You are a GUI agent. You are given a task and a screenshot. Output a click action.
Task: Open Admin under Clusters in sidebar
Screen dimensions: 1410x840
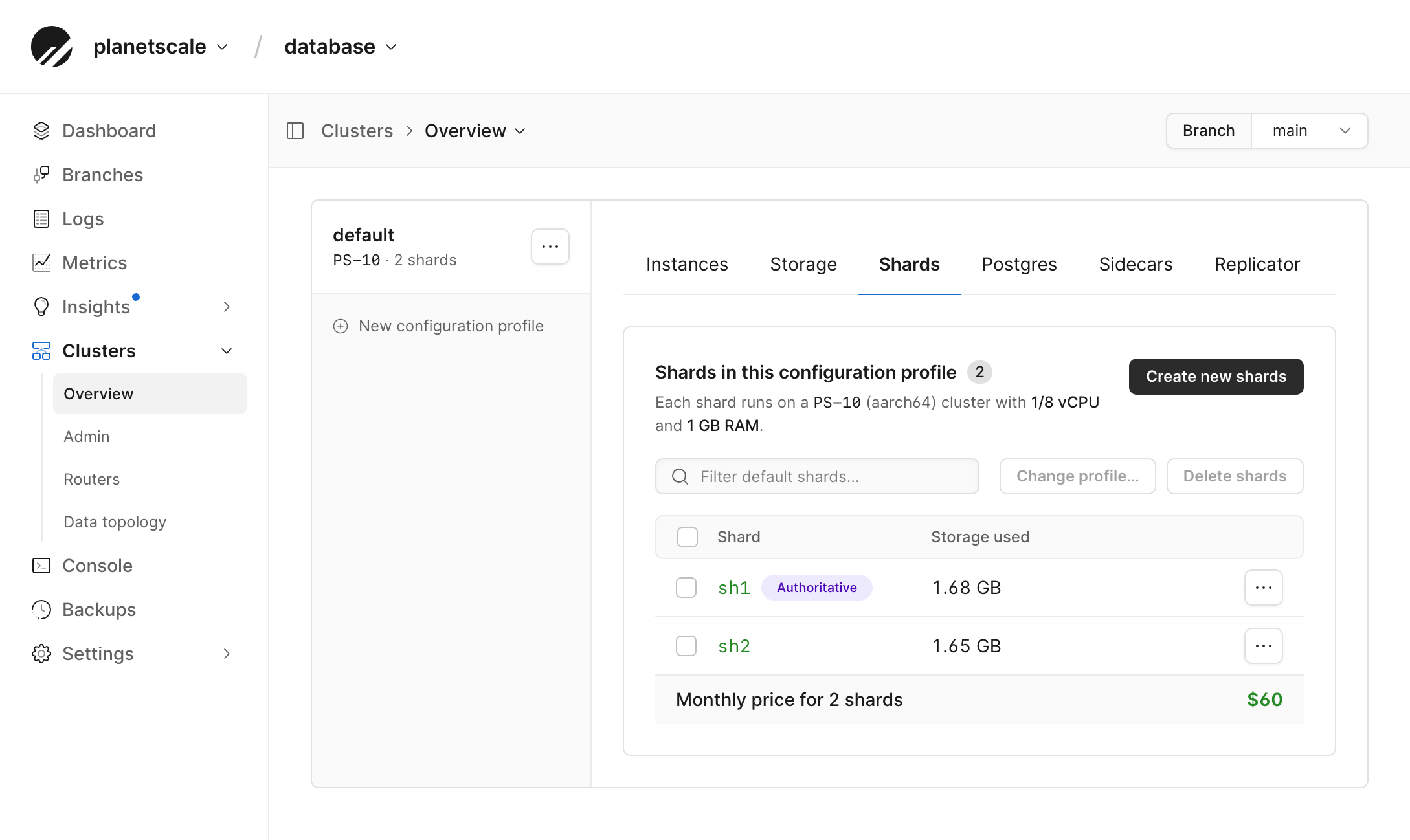[x=87, y=436]
